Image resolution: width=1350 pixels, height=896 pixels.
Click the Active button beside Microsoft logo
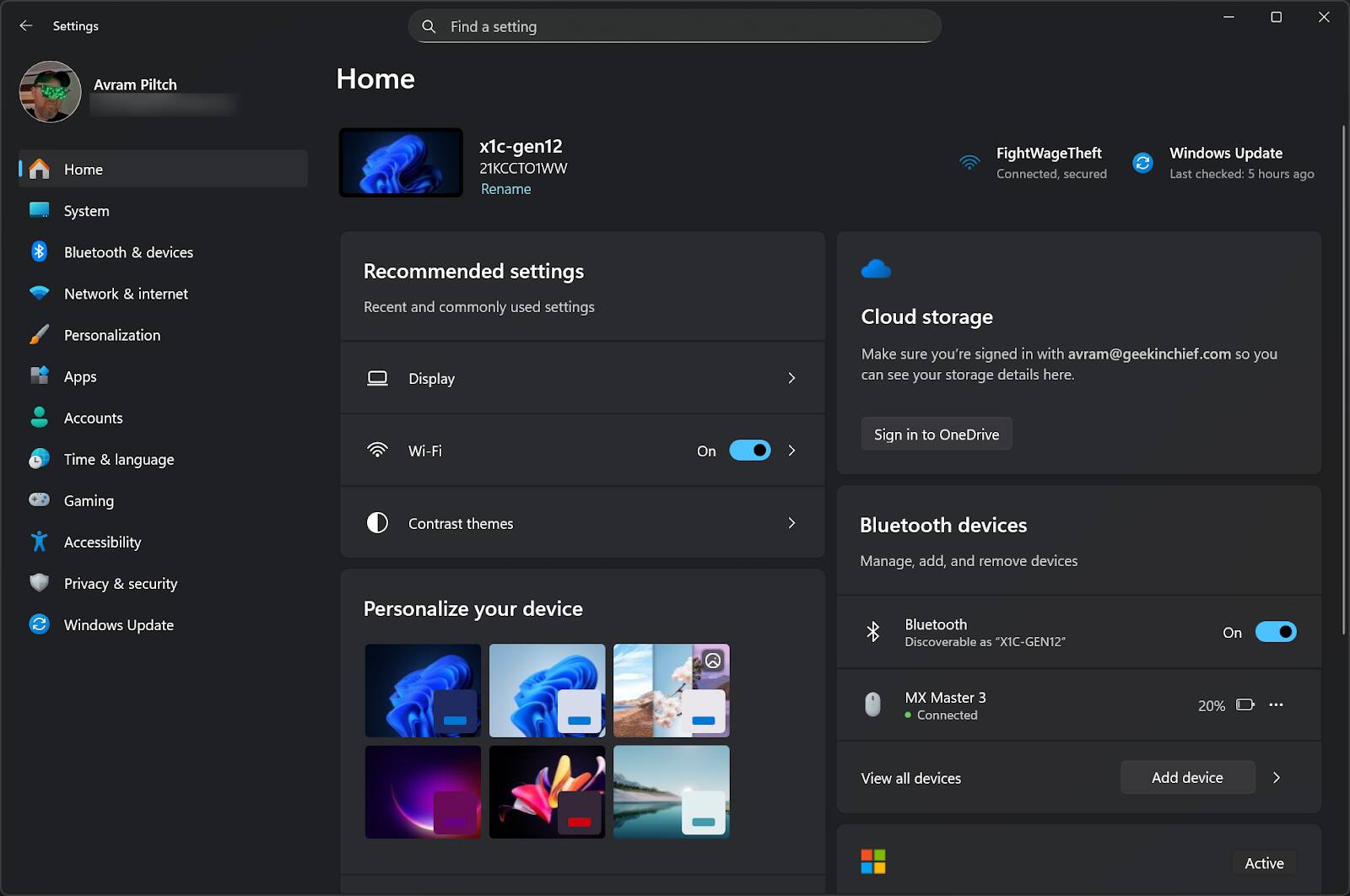(x=1264, y=862)
